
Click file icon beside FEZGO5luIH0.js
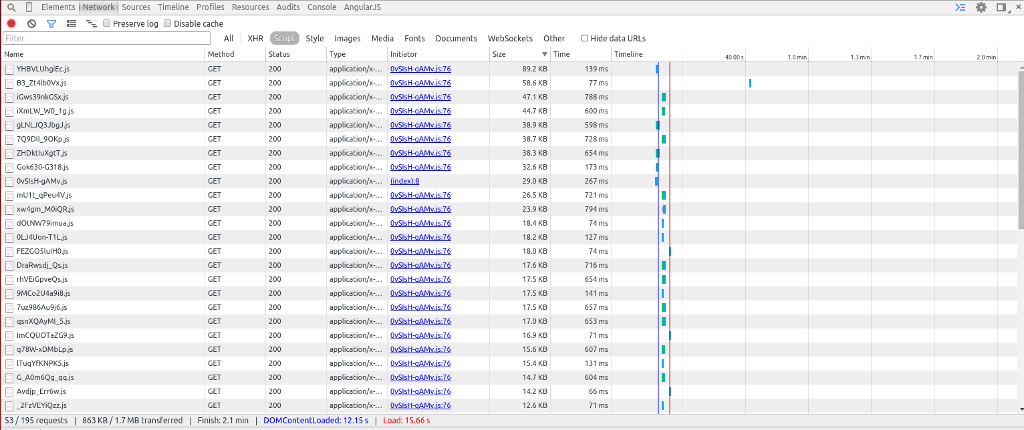[x=9, y=251]
